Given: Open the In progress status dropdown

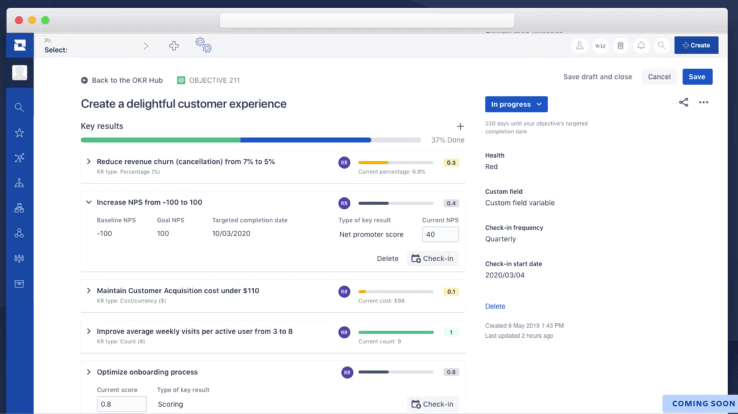Looking at the screenshot, I should (x=516, y=104).
